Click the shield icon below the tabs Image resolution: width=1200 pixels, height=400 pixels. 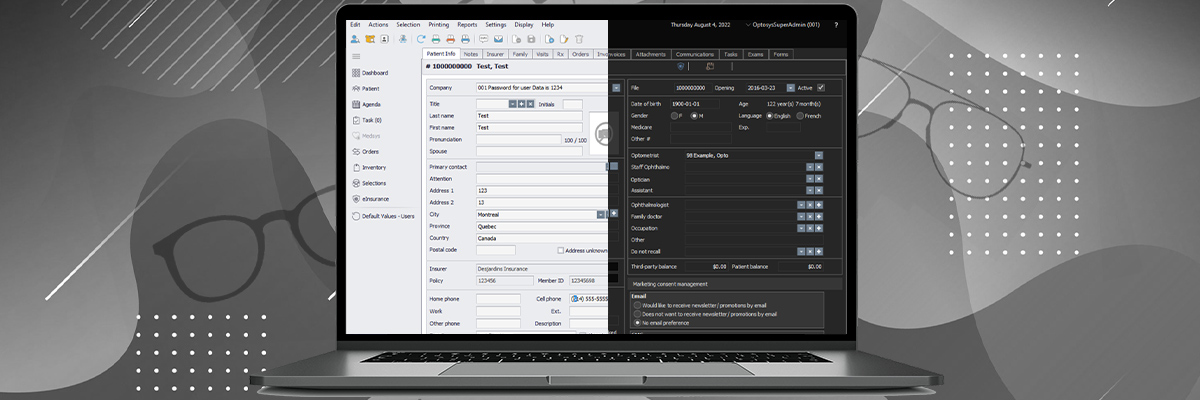[680, 66]
